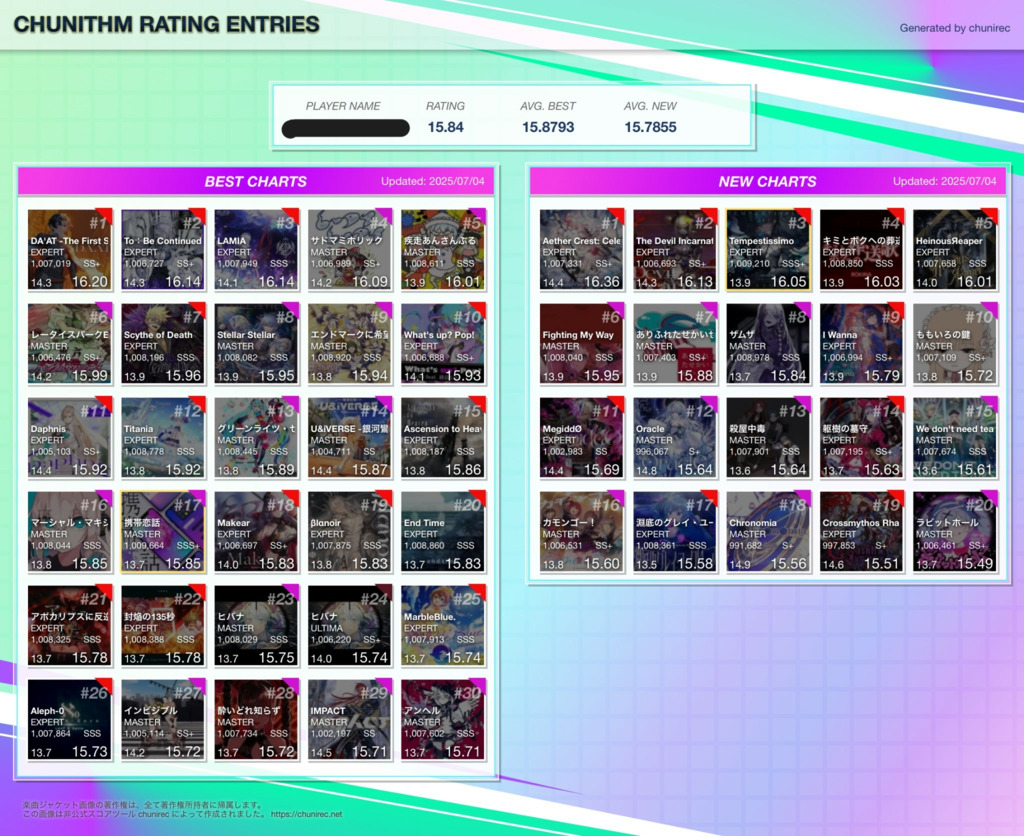Open the ザムザ Master chart card
This screenshot has width=1024, height=836.
pos(769,344)
